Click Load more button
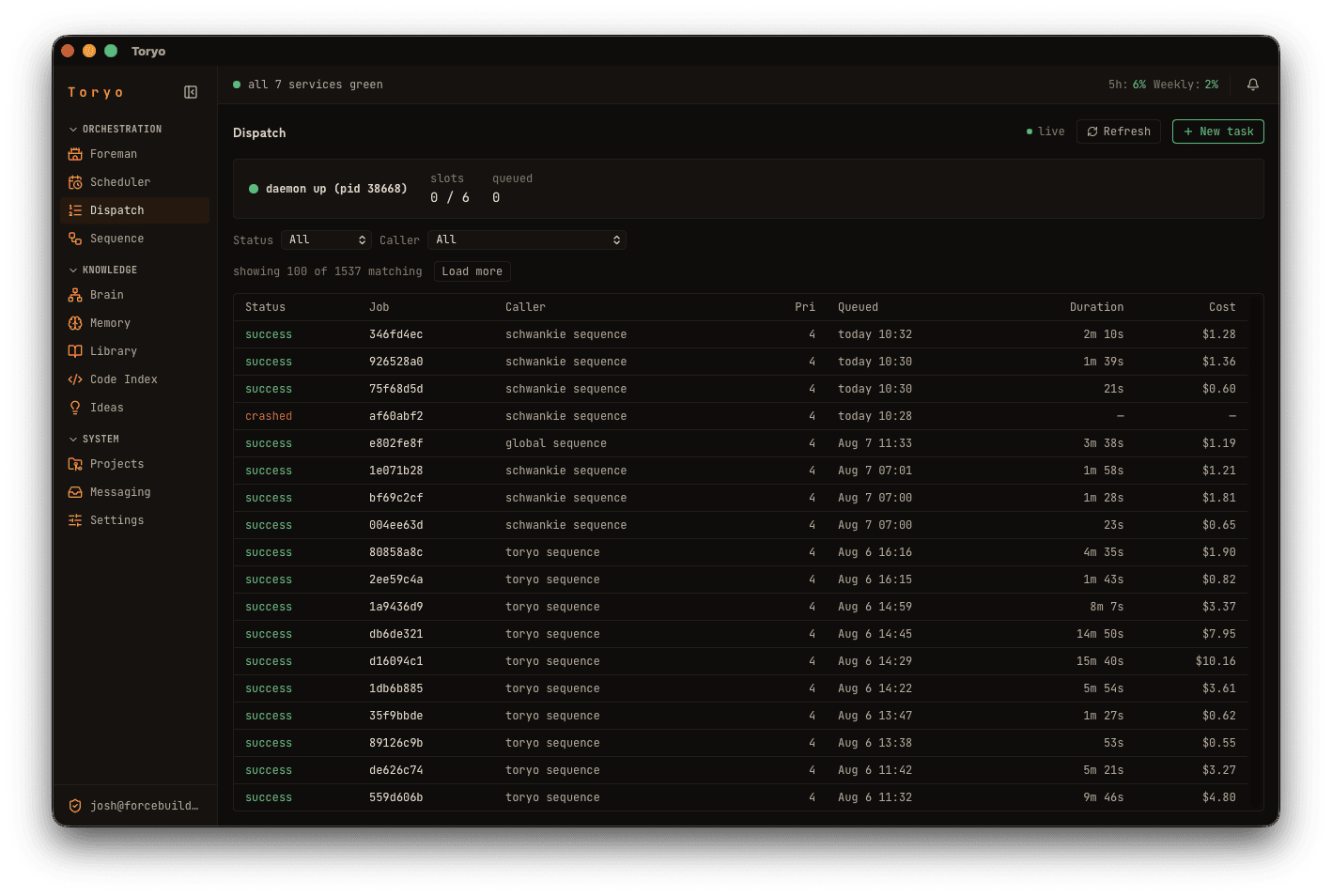Image resolution: width=1332 pixels, height=896 pixels. click(472, 271)
